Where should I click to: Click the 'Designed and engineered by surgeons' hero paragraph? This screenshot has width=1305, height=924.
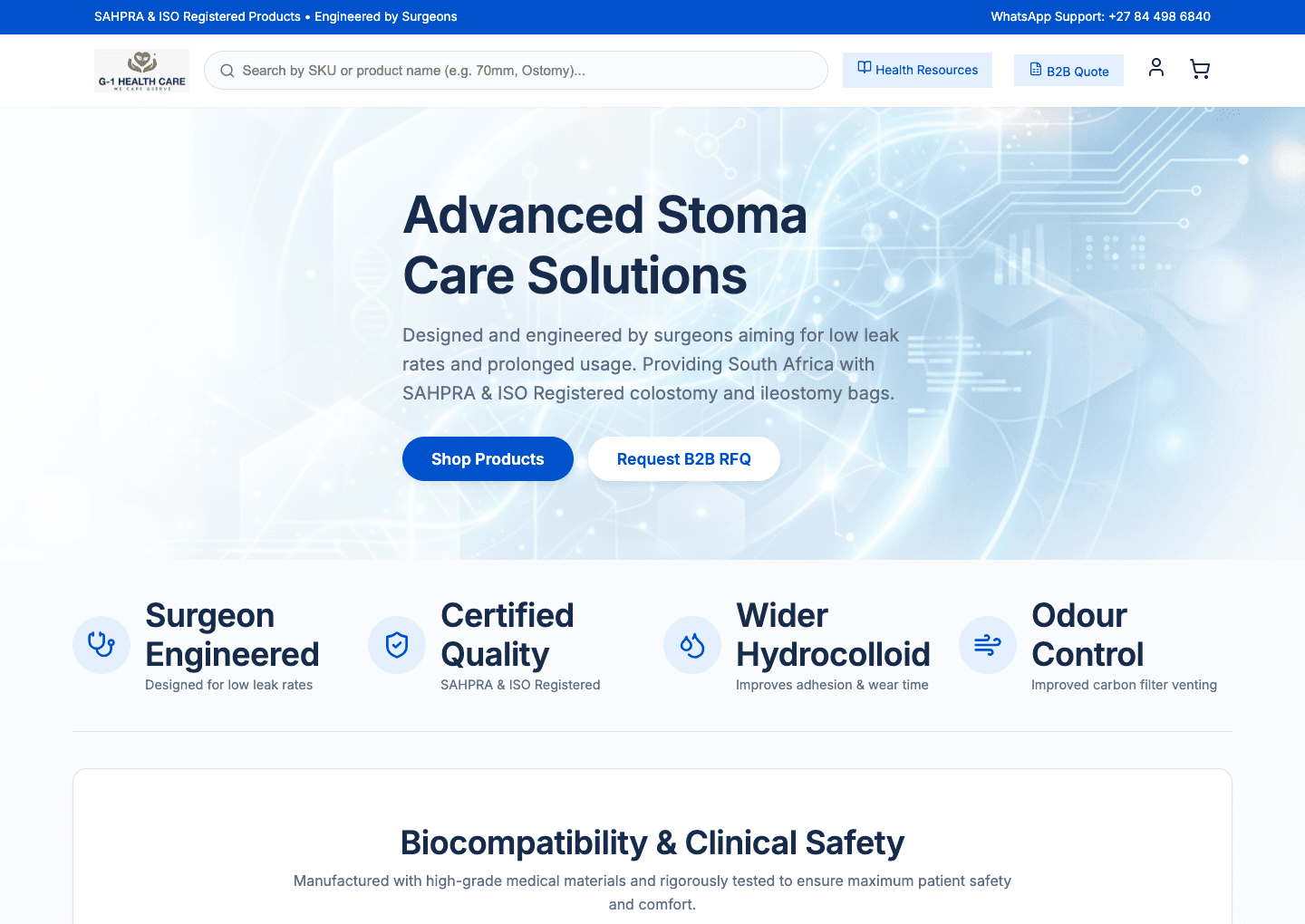pyautogui.click(x=651, y=364)
